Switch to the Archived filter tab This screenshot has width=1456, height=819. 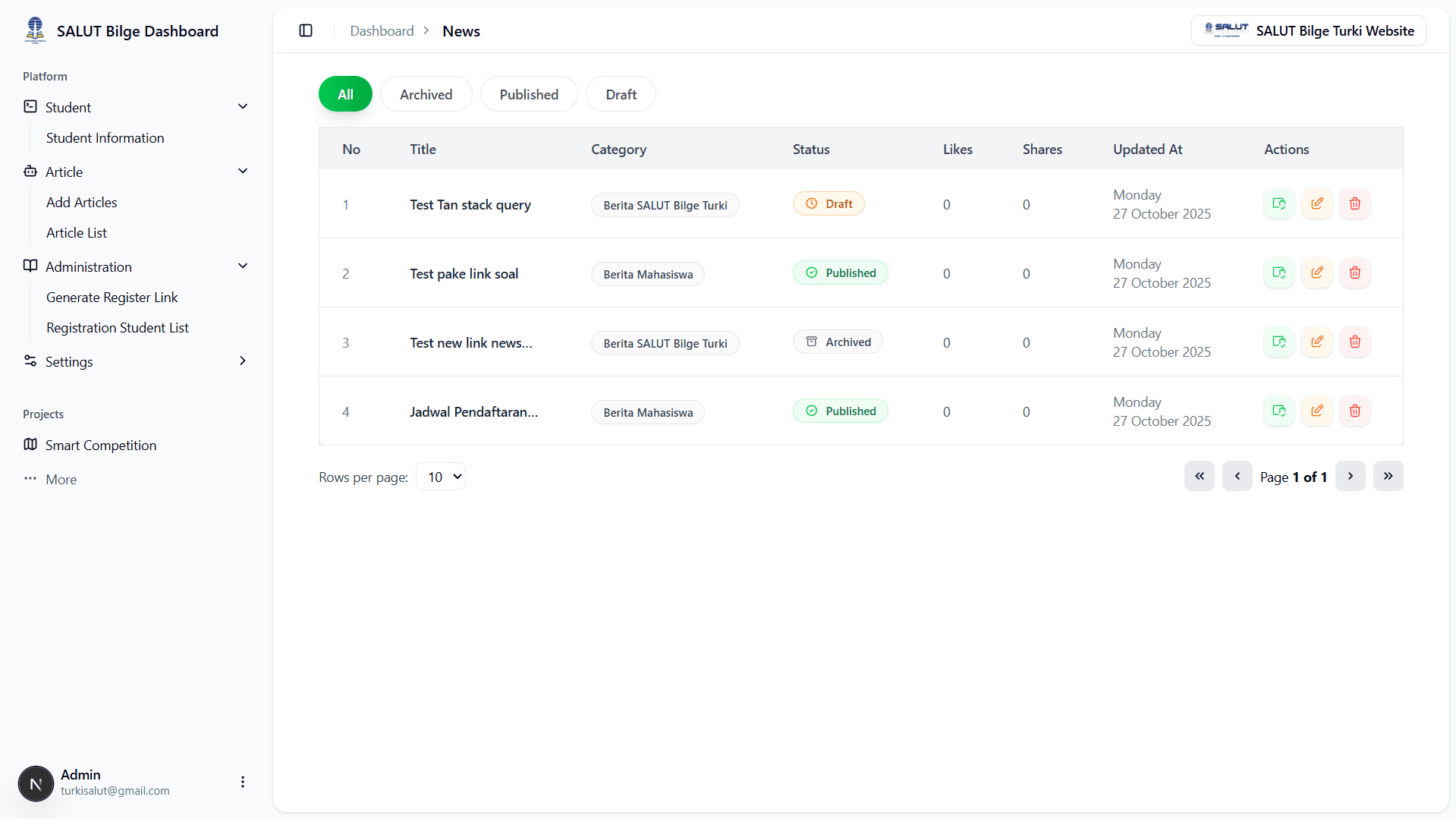[426, 94]
